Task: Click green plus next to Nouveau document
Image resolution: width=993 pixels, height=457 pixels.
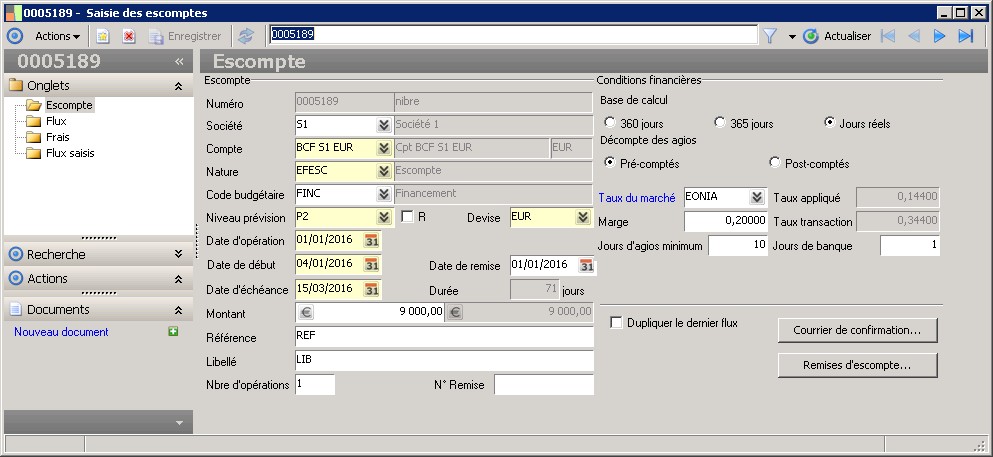Action: click(x=173, y=331)
